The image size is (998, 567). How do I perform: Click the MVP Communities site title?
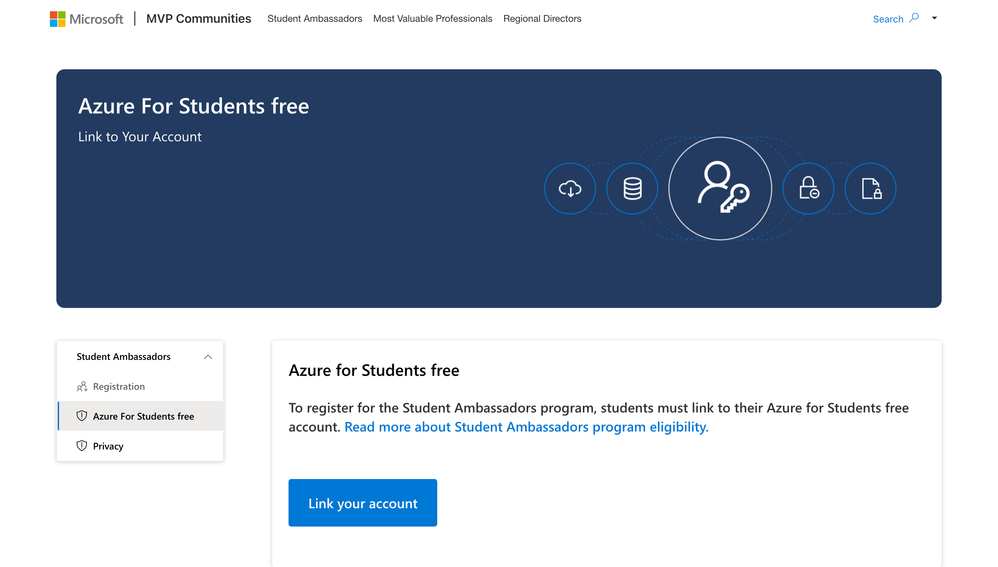(x=199, y=19)
